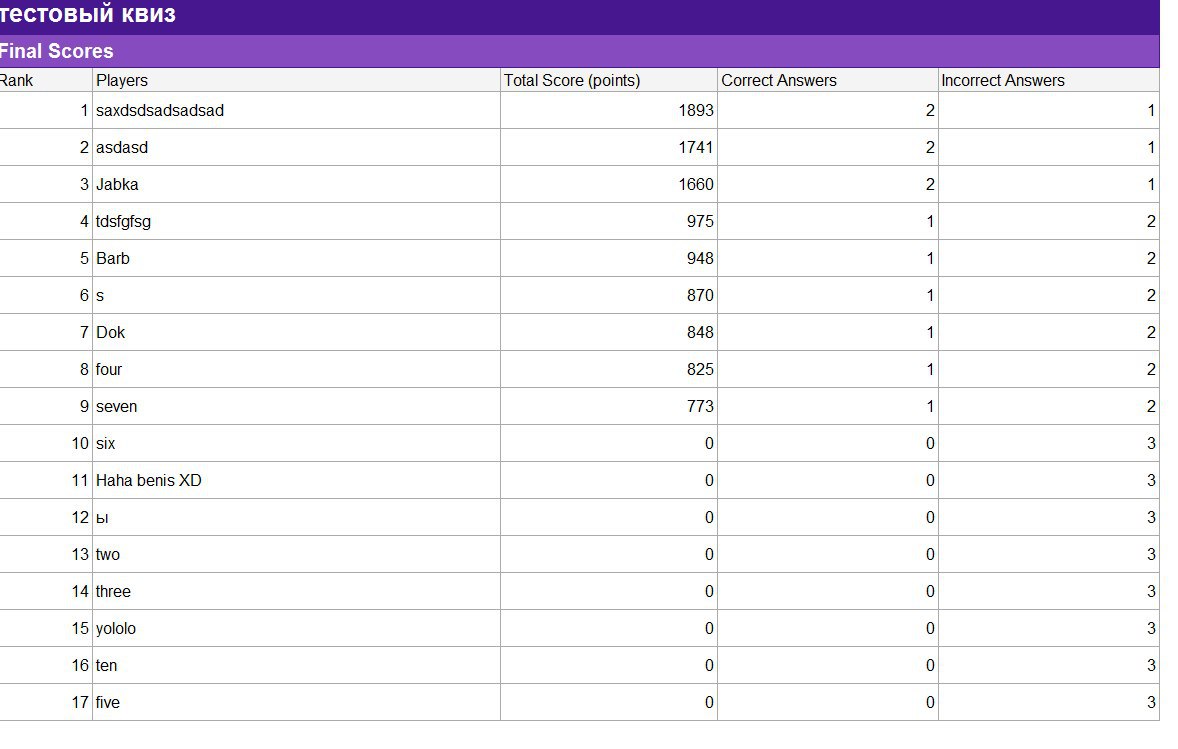The width and height of the screenshot is (1178, 749).
Task: Click player name 'yololo'
Action: pos(116,629)
